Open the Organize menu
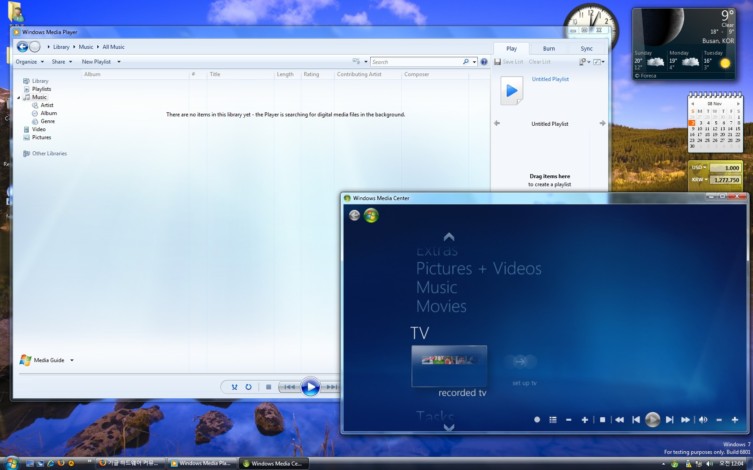 coord(29,62)
